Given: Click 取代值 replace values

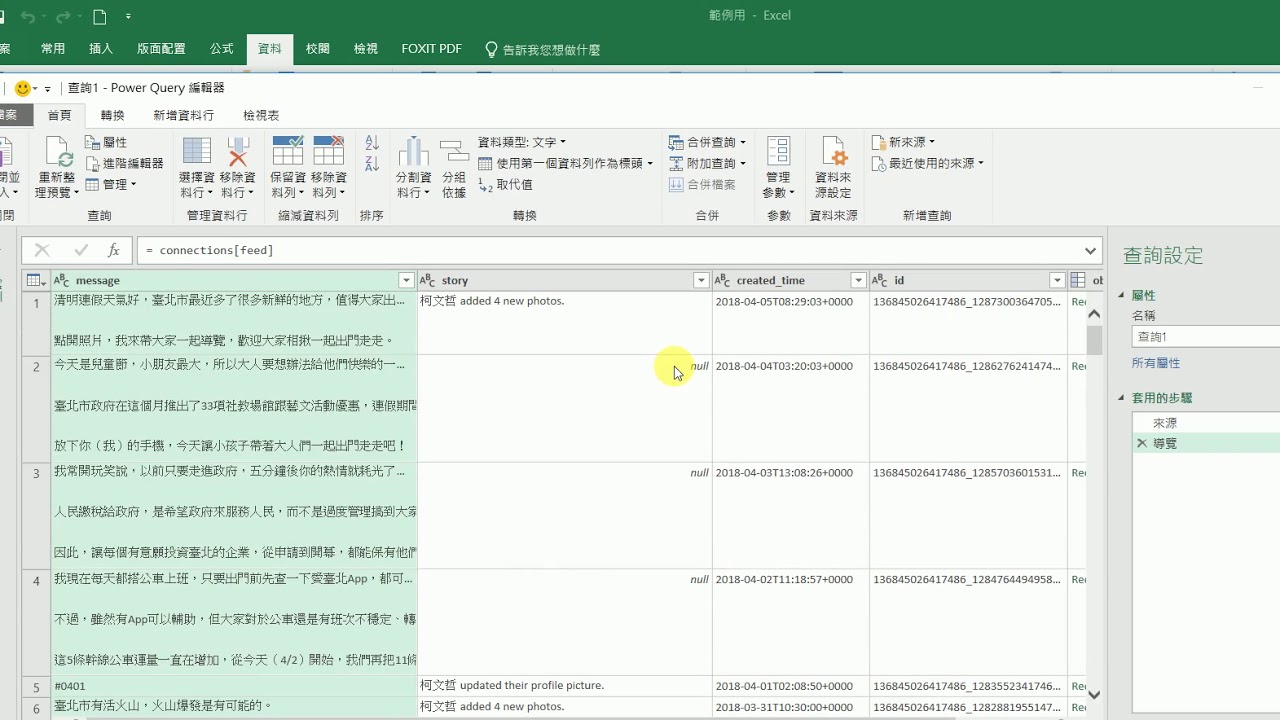Looking at the screenshot, I should click(506, 184).
